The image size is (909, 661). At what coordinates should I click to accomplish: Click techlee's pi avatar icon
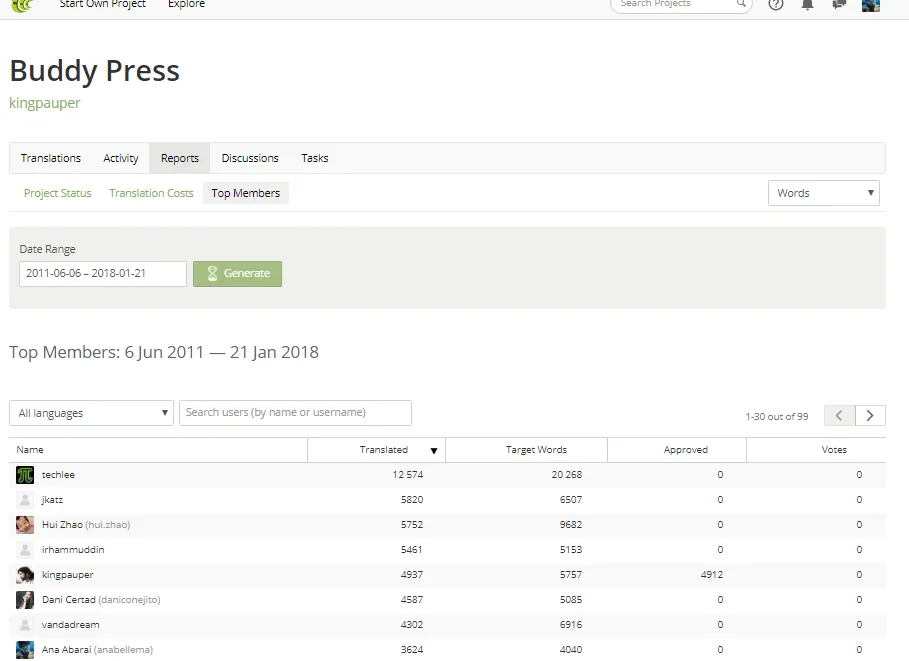point(25,475)
